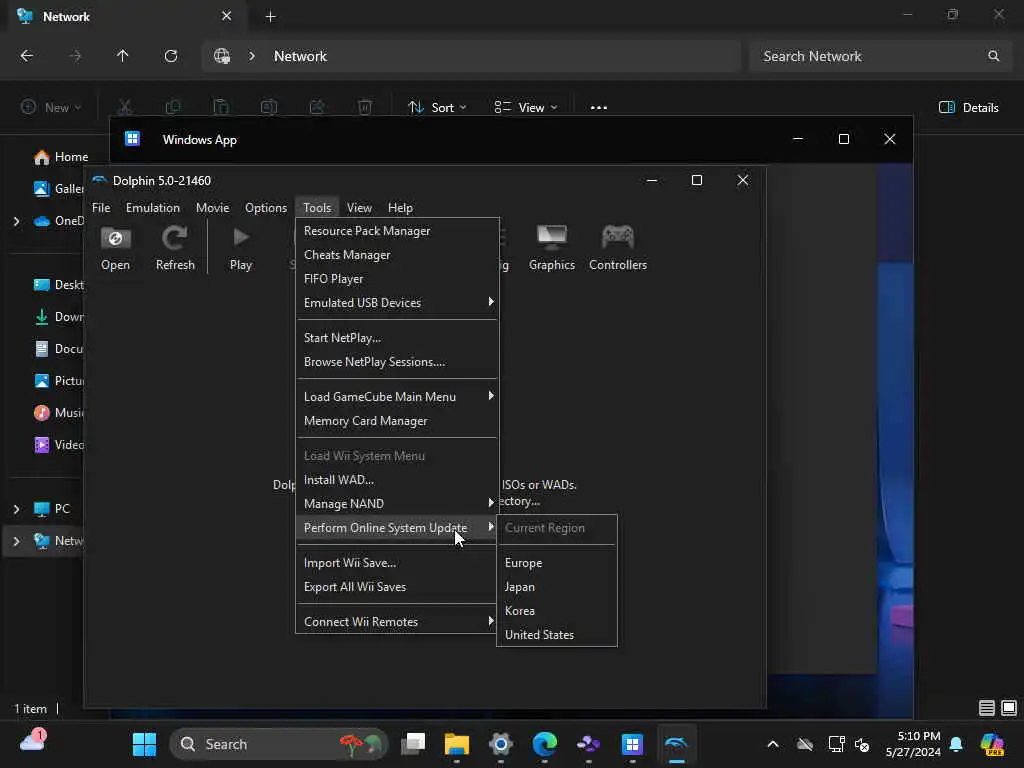Open Dolphin Help menu
Screen dimensions: 1024x768
[x=400, y=208]
